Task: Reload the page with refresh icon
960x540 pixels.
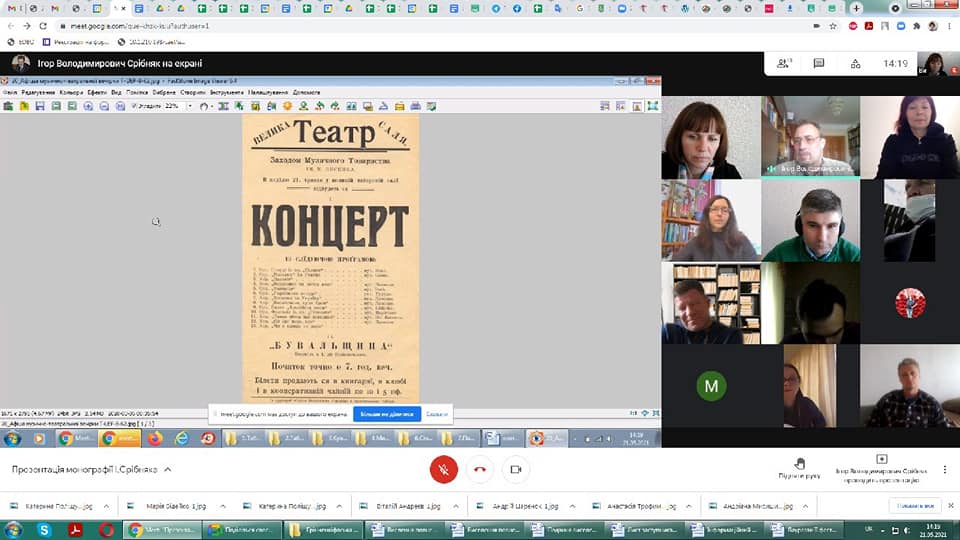Action: 41,25
